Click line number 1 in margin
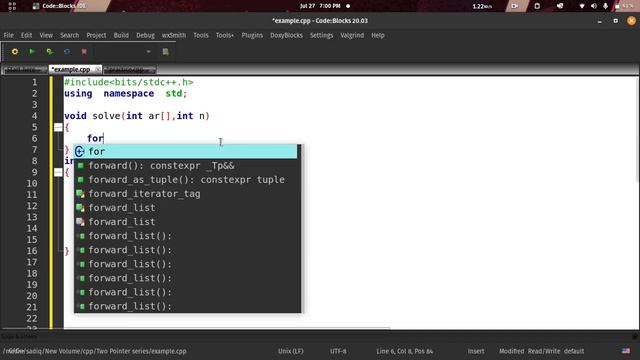The image size is (640, 360). (x=35, y=82)
